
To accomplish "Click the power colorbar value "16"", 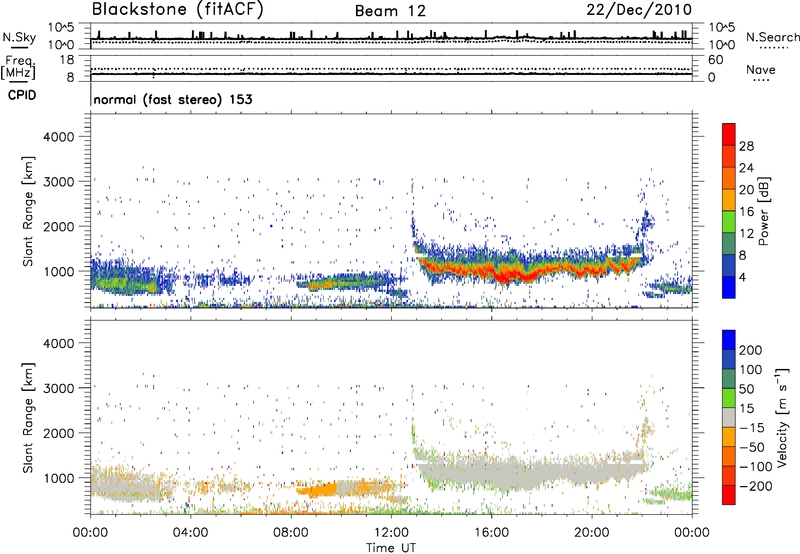I will tap(746, 212).
